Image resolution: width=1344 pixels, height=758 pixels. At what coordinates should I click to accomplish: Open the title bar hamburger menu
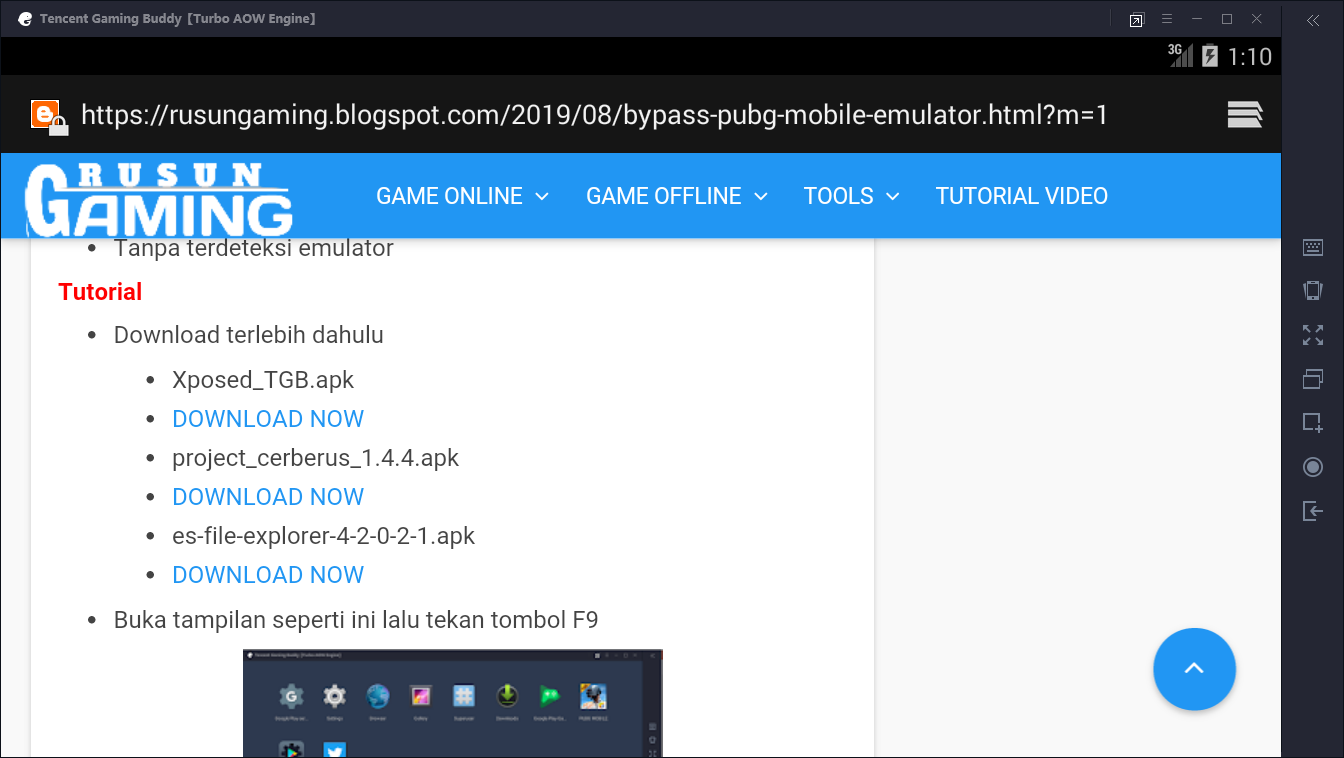[1167, 18]
